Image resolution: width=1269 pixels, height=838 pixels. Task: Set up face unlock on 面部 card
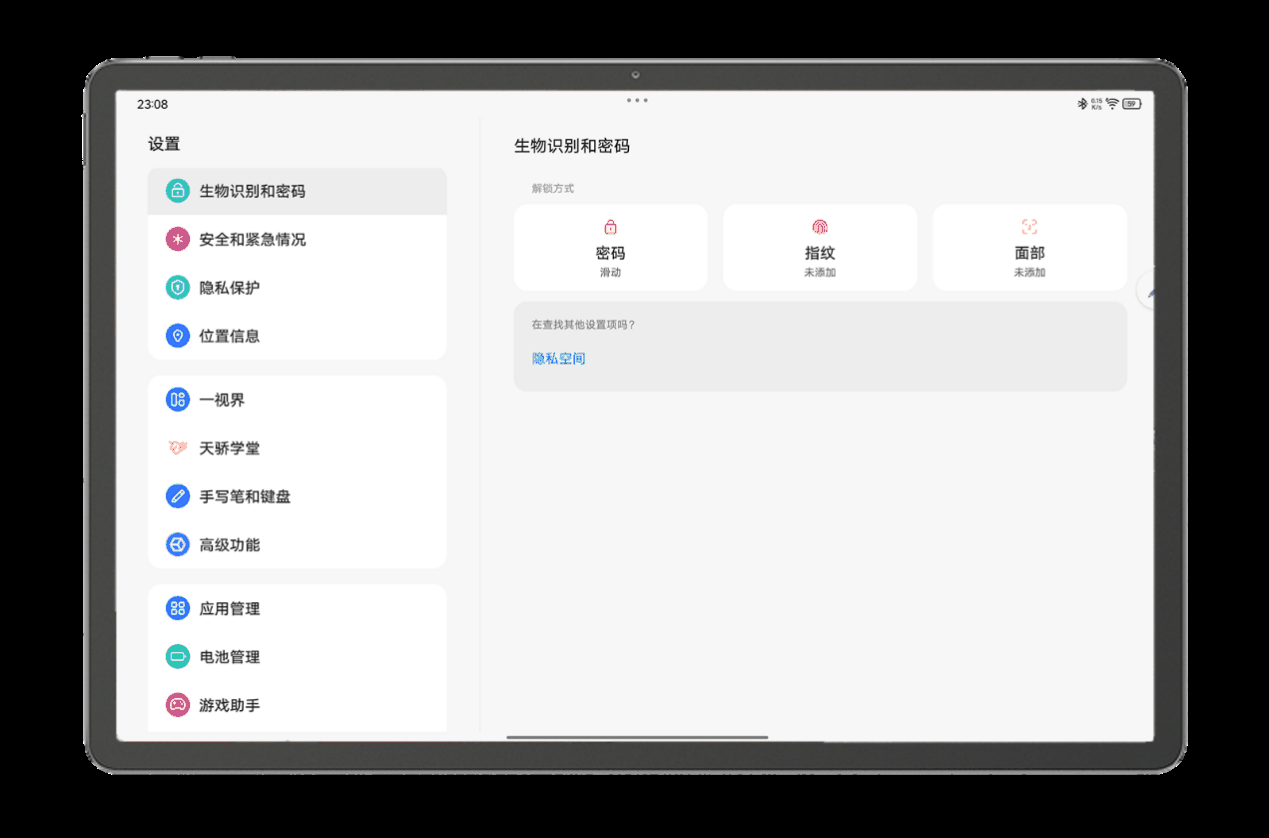point(1030,247)
